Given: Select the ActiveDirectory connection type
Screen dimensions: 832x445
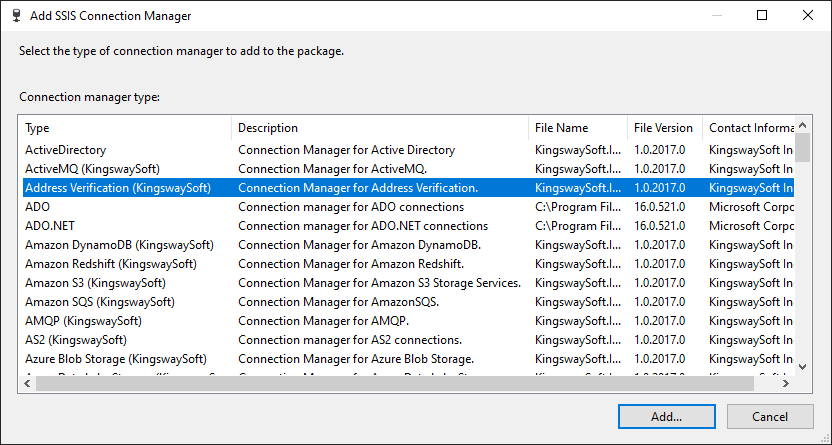Looking at the screenshot, I should point(408,150).
